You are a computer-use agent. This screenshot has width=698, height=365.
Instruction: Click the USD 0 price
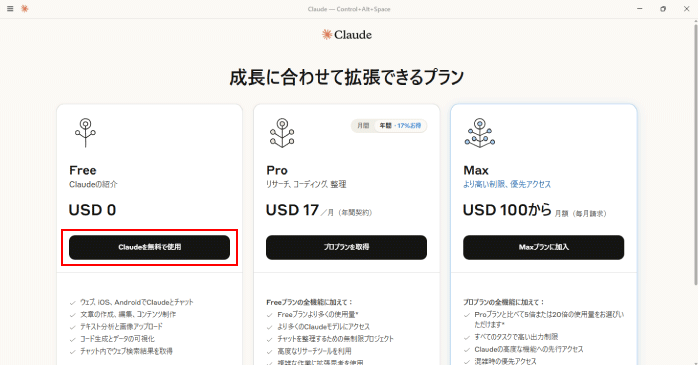click(92, 210)
